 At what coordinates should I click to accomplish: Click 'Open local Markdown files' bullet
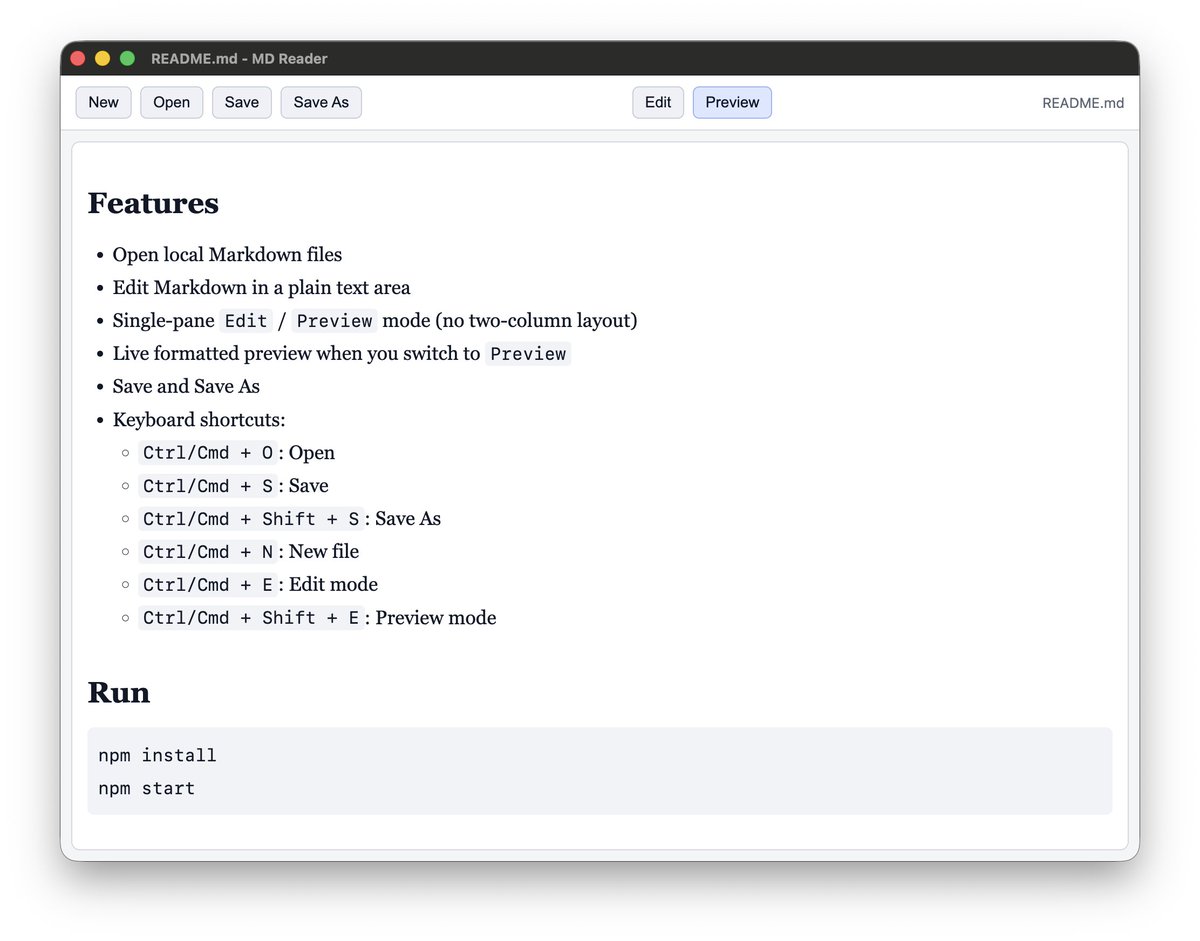click(x=227, y=254)
